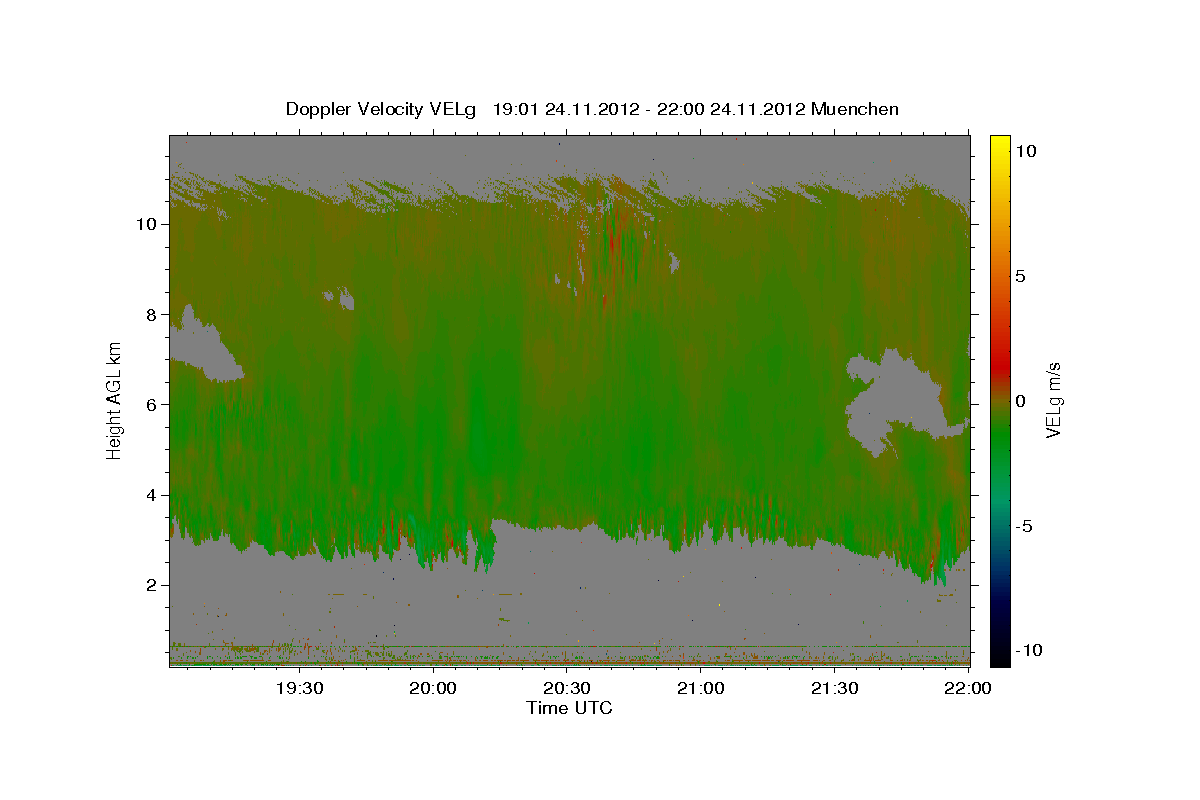Click the colorbar tick label 5
The image size is (1200, 800).
(x=1022, y=276)
